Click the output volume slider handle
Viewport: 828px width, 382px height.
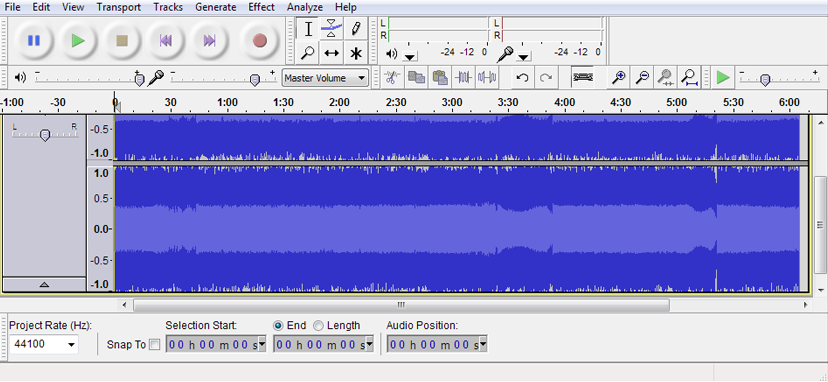click(139, 80)
